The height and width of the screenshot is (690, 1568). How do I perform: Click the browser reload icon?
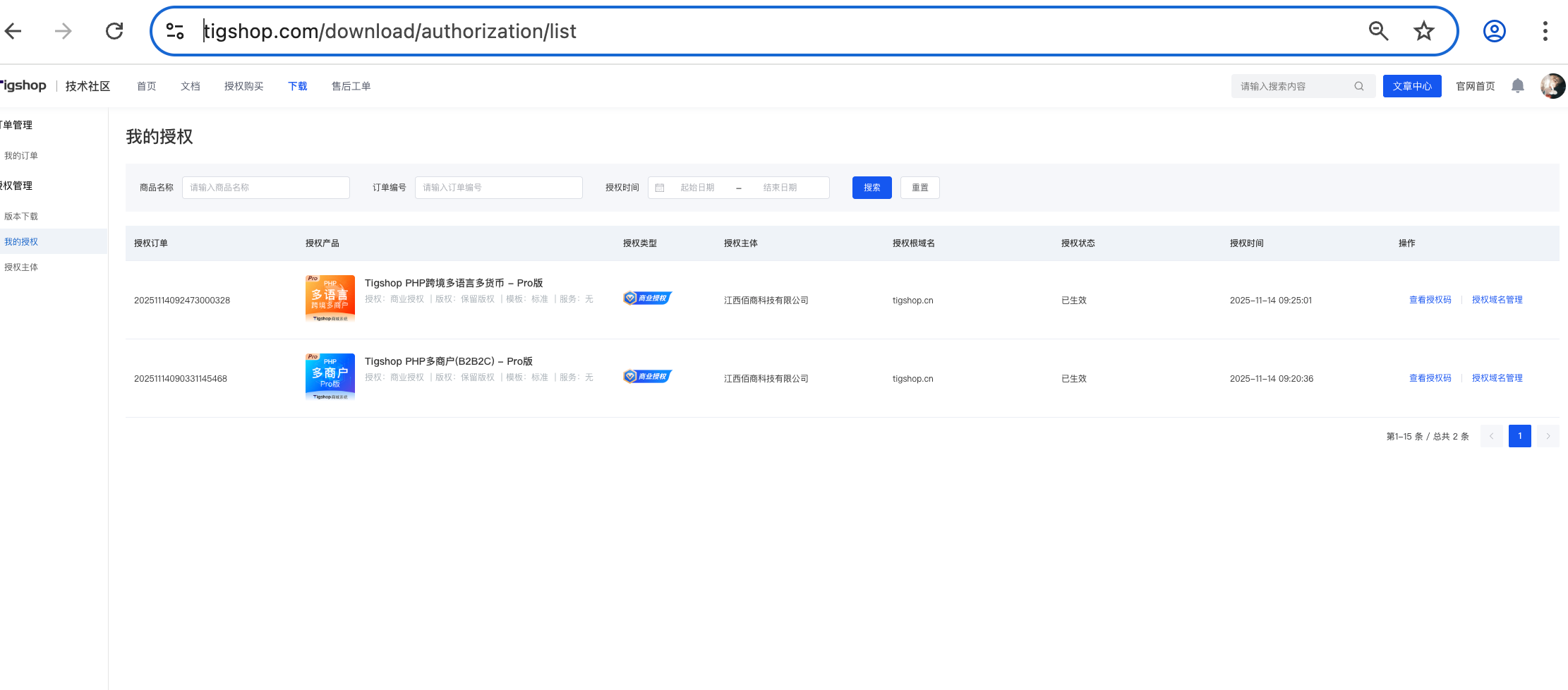(114, 31)
